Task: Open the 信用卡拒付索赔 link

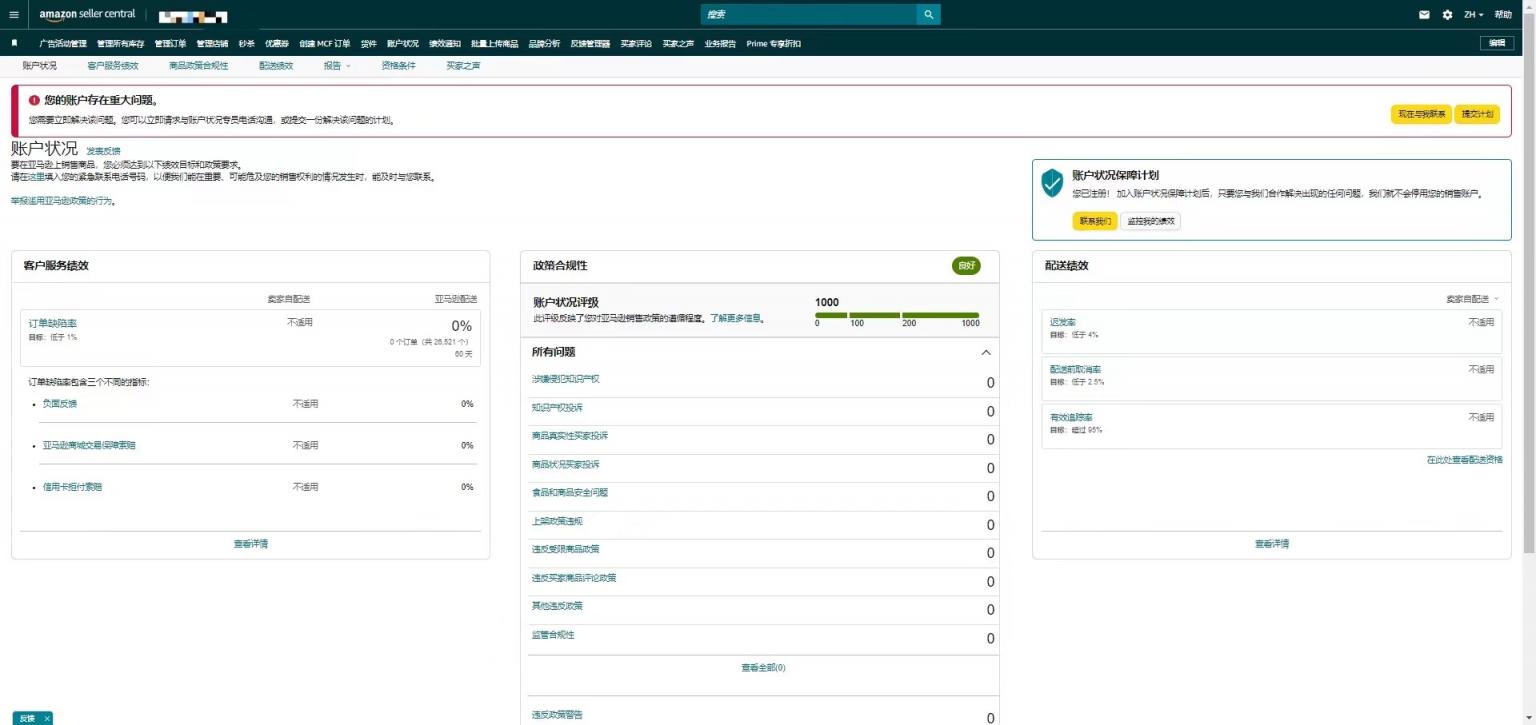Action: tap(72, 487)
